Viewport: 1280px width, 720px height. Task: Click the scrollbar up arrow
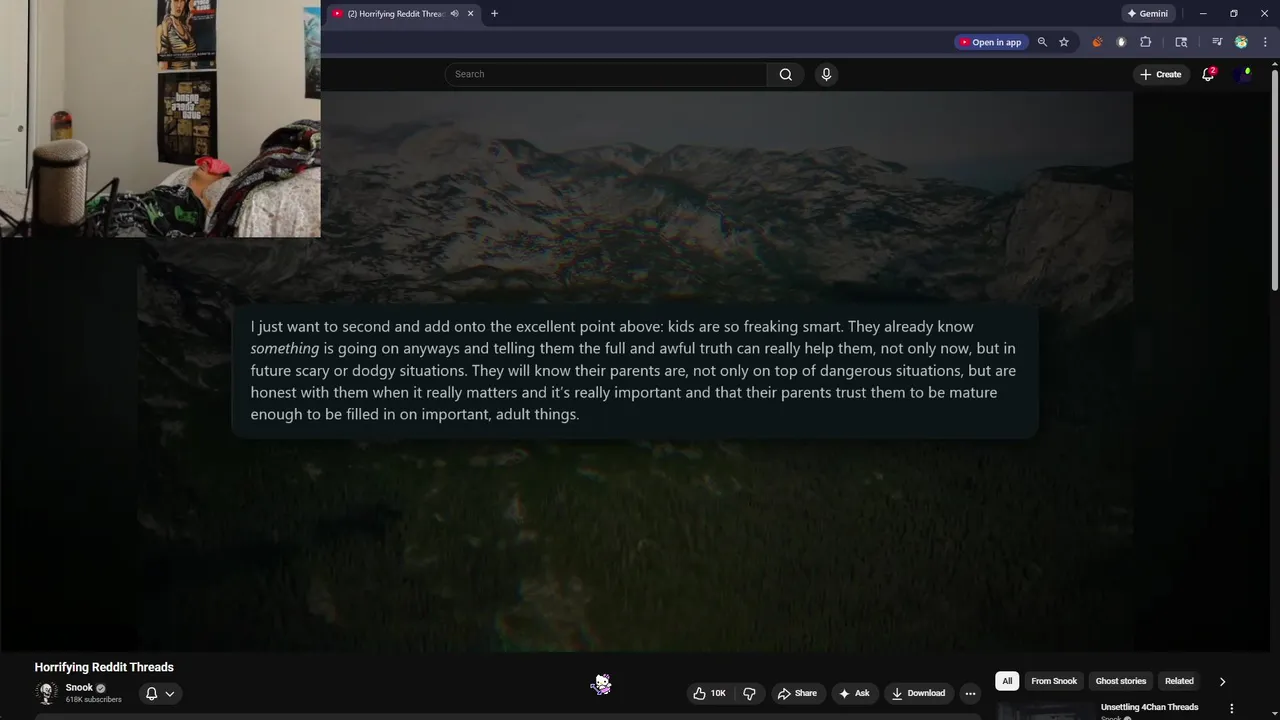[x=1274, y=64]
